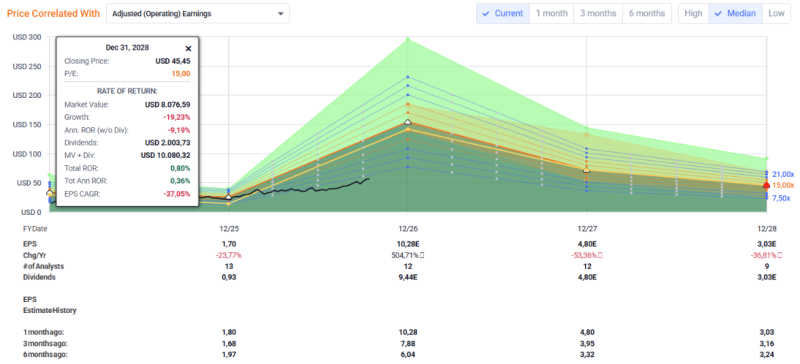Screen dimensions: 800x364
Task: Select the 3 months option
Action: tap(598, 13)
